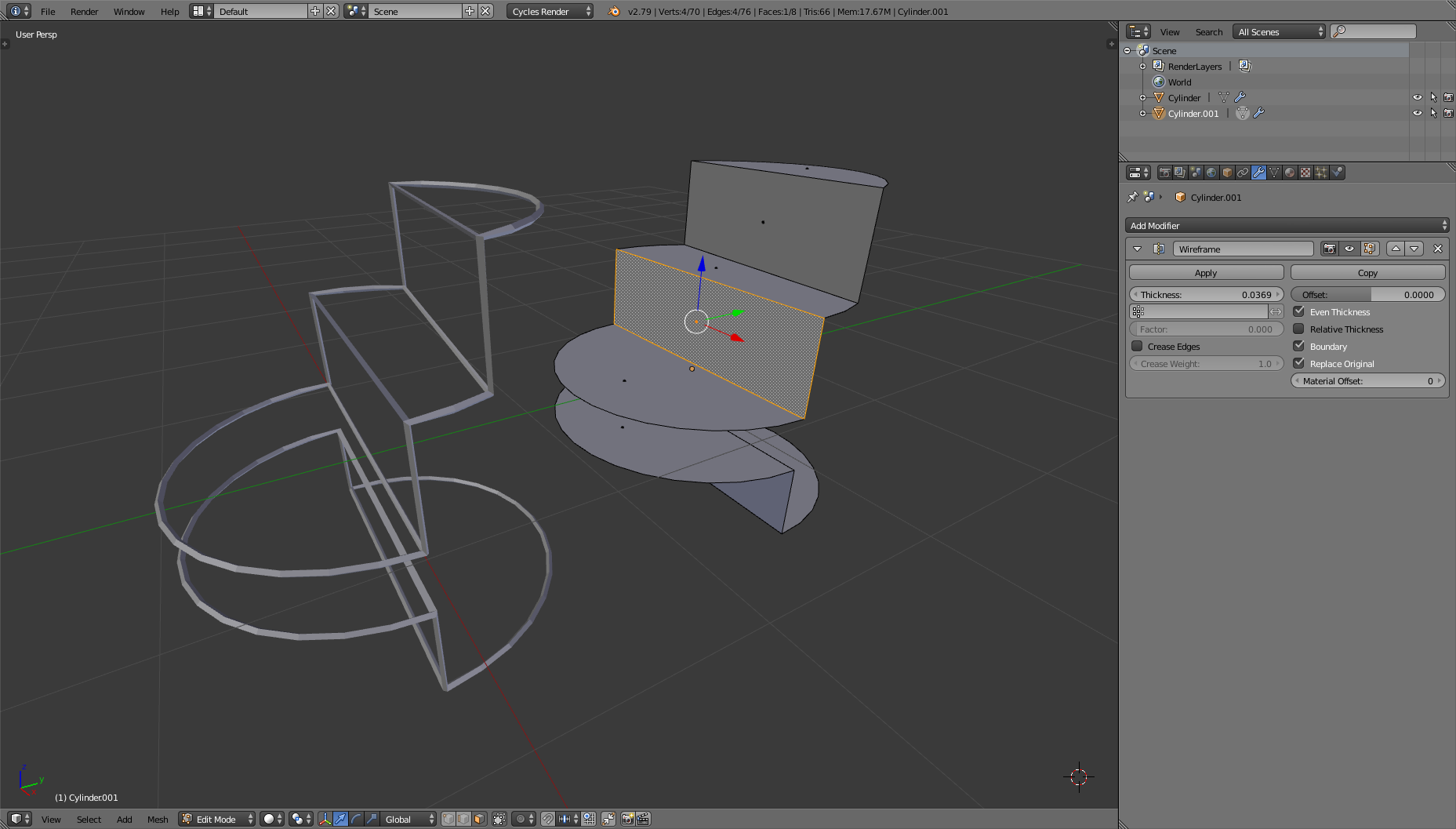Open the Render properties tab
This screenshot has width=1456, height=829.
1164,173
